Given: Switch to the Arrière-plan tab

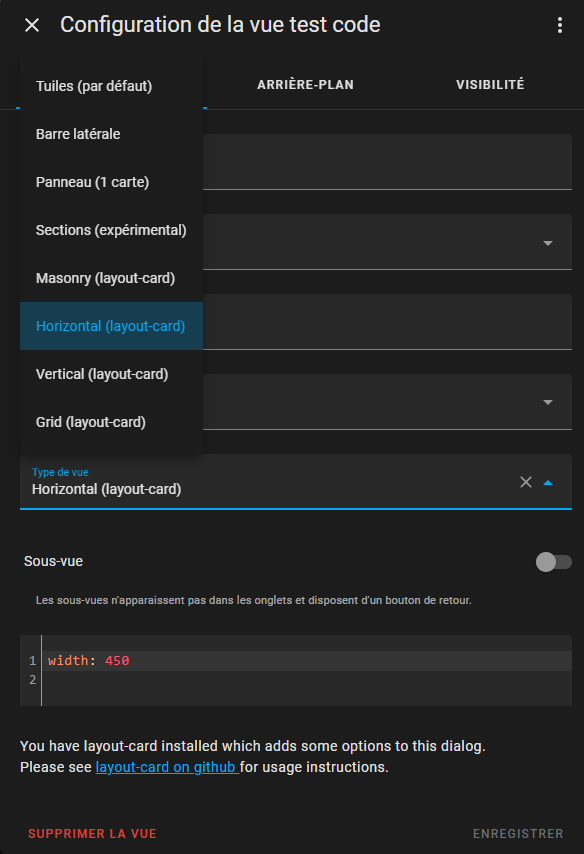Looking at the screenshot, I should pyautogui.click(x=306, y=85).
